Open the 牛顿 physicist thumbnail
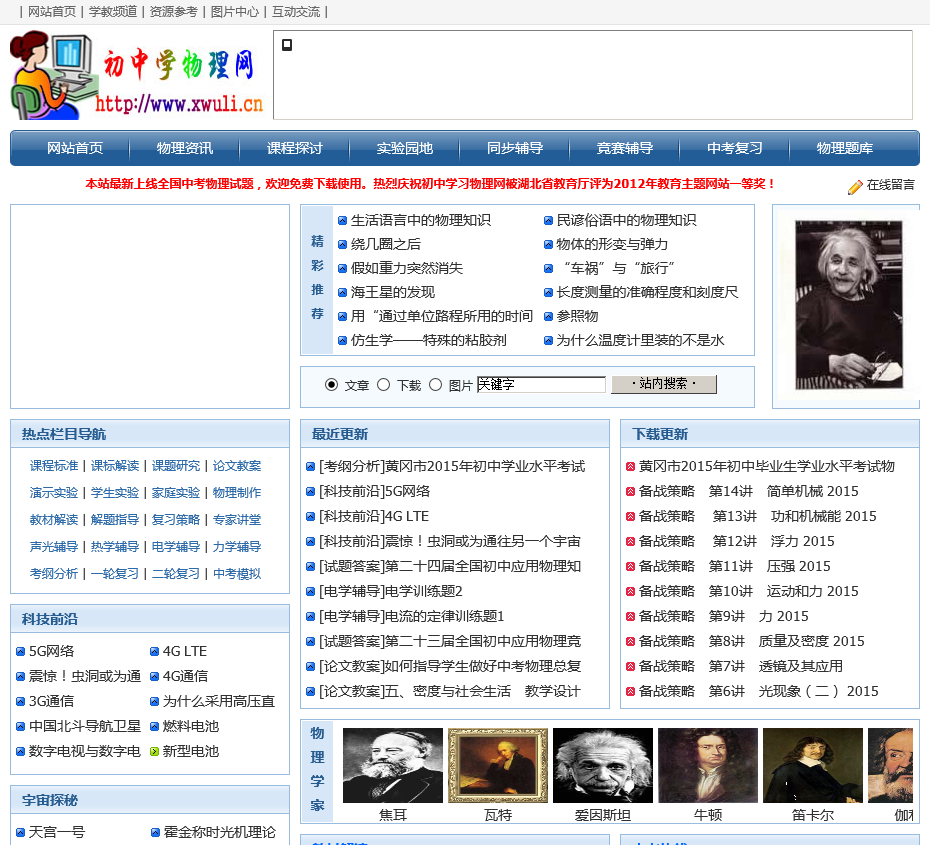 point(708,766)
